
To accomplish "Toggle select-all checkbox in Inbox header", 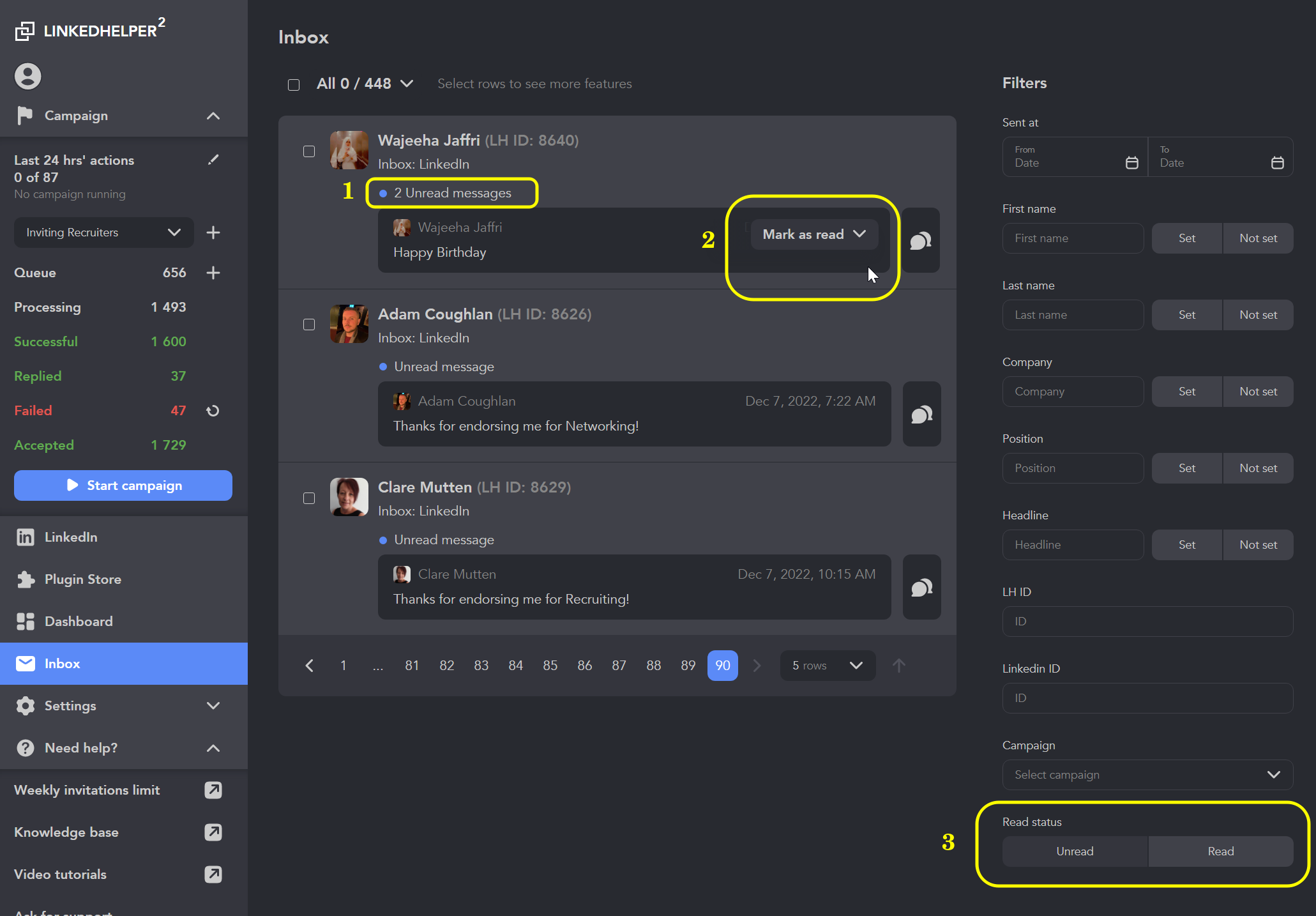I will tap(294, 84).
